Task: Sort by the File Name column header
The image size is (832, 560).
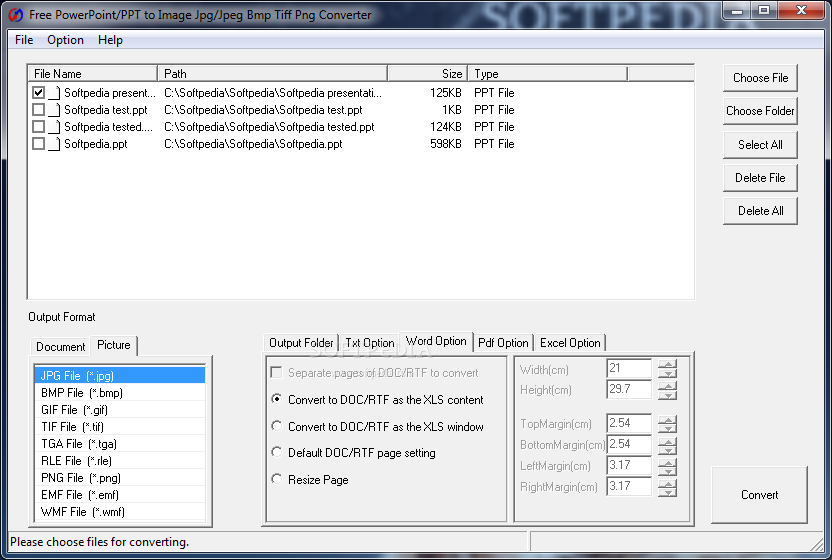Action: (92, 74)
